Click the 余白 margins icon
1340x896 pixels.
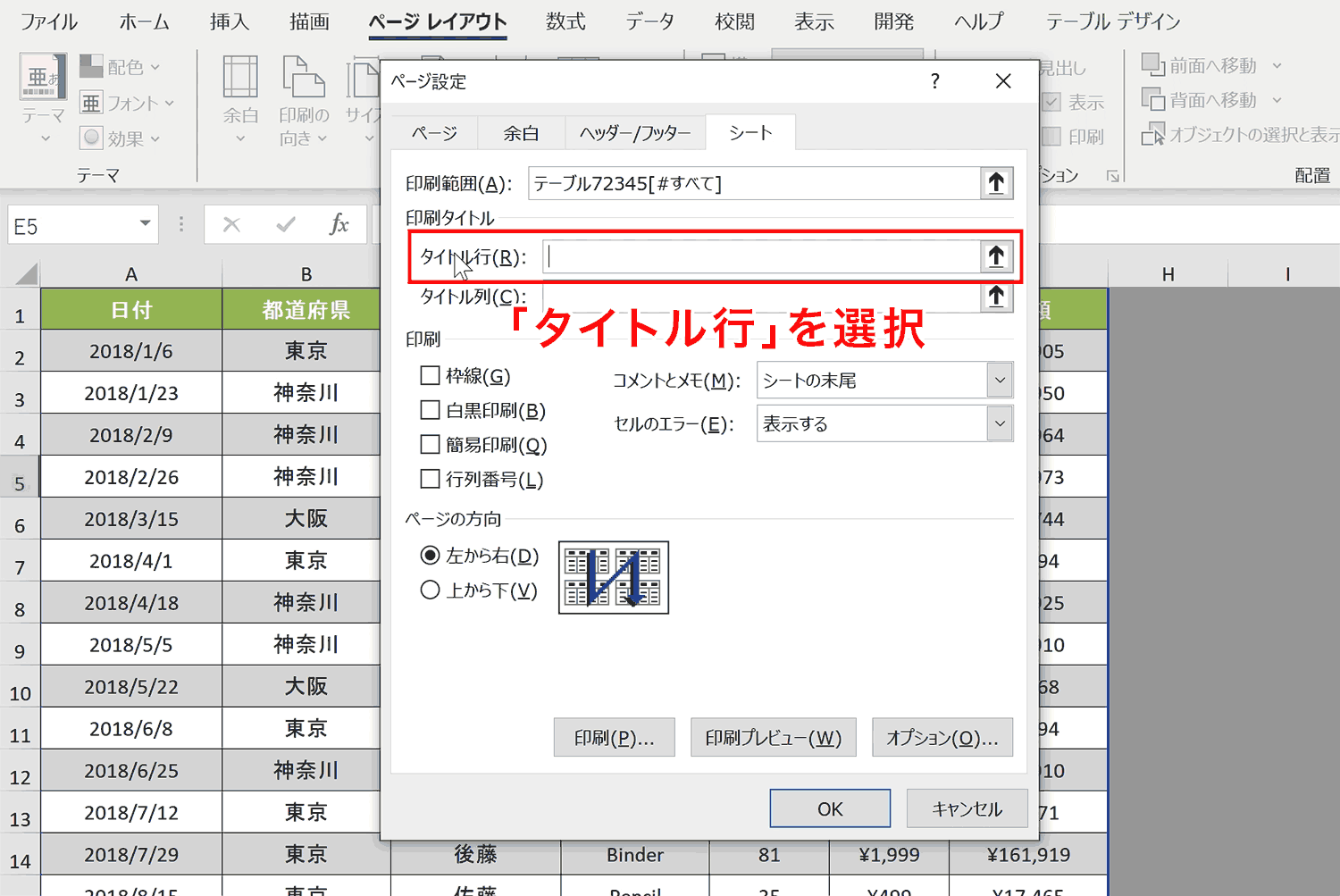240,79
